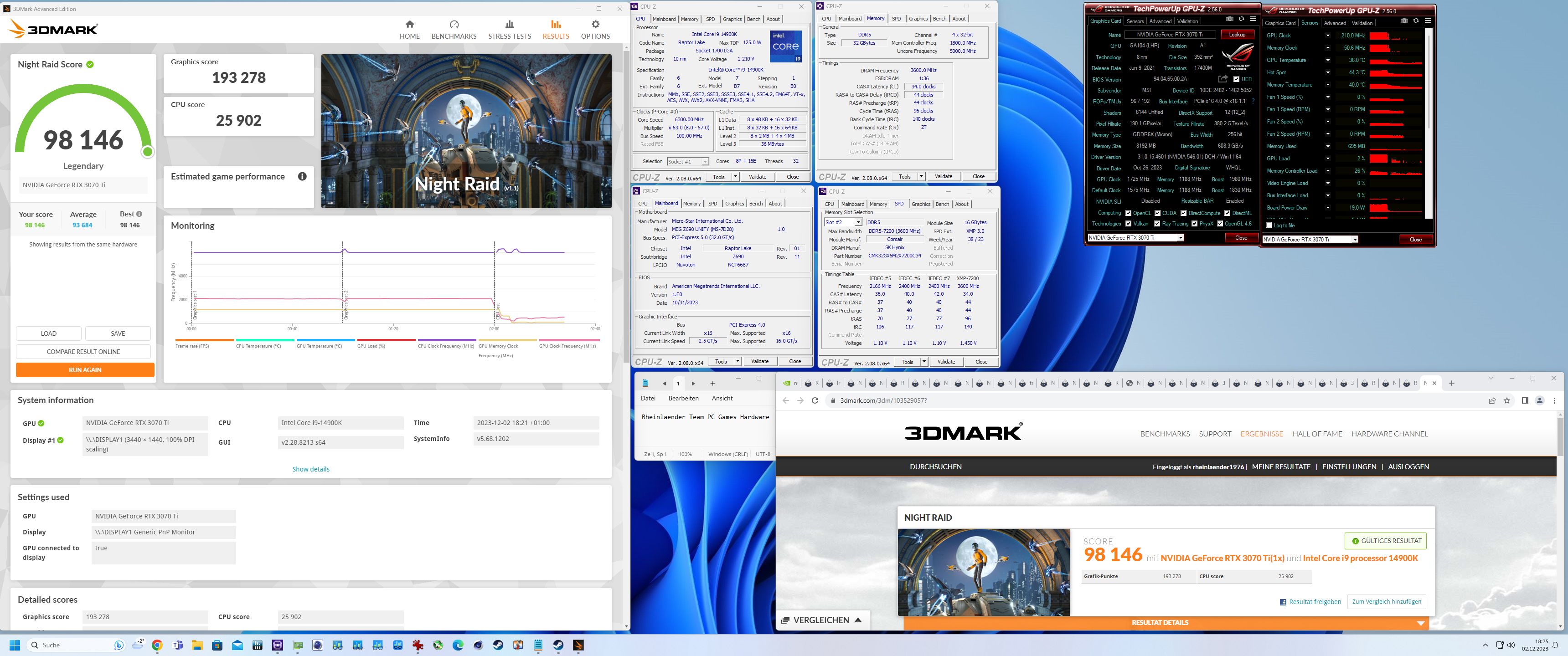Viewport: 1568px width, 656px height.
Task: Open the Bench tab in the CPU-Z CPU window
Action: click(753, 19)
